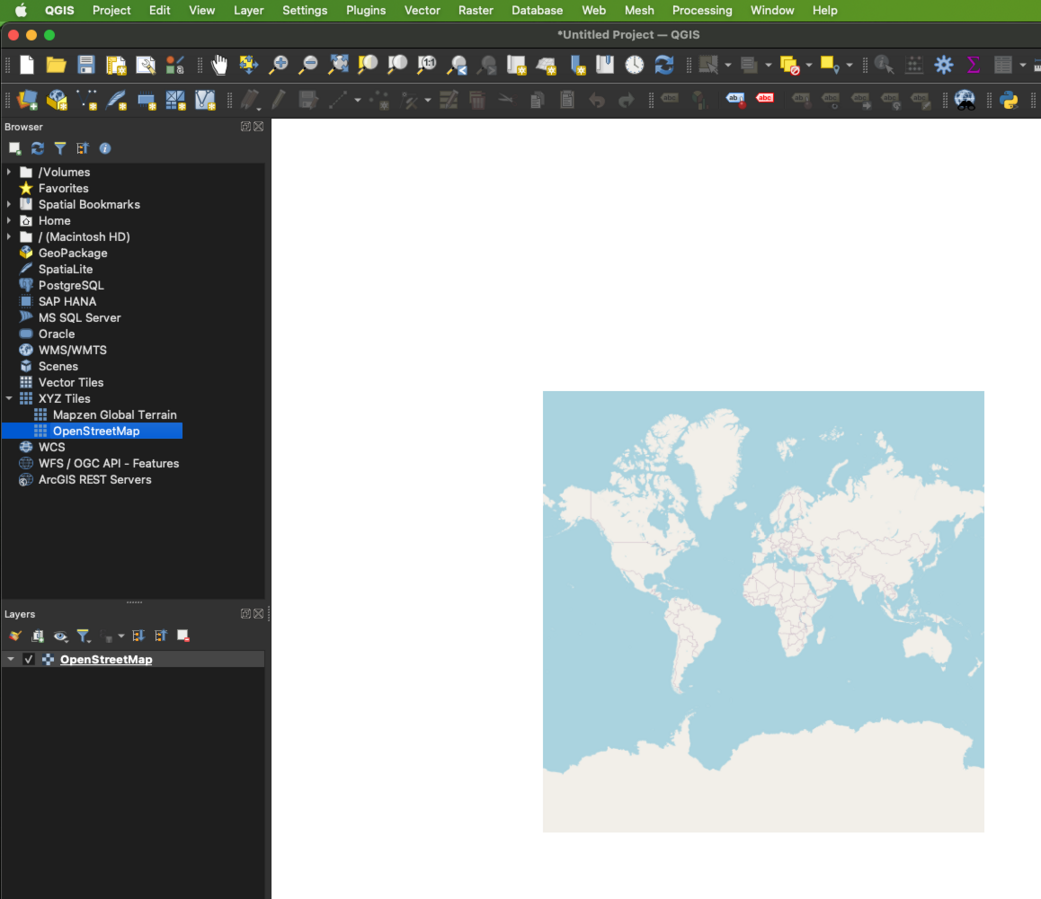Collapse the XYZ Tiles tree node
This screenshot has height=899, width=1041.
(x=10, y=399)
